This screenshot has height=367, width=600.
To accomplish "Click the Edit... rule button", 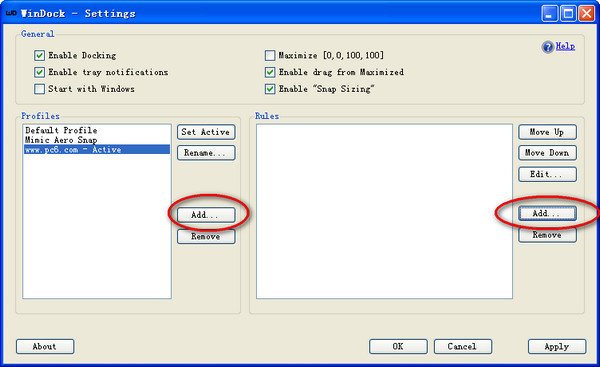I will 547,174.
